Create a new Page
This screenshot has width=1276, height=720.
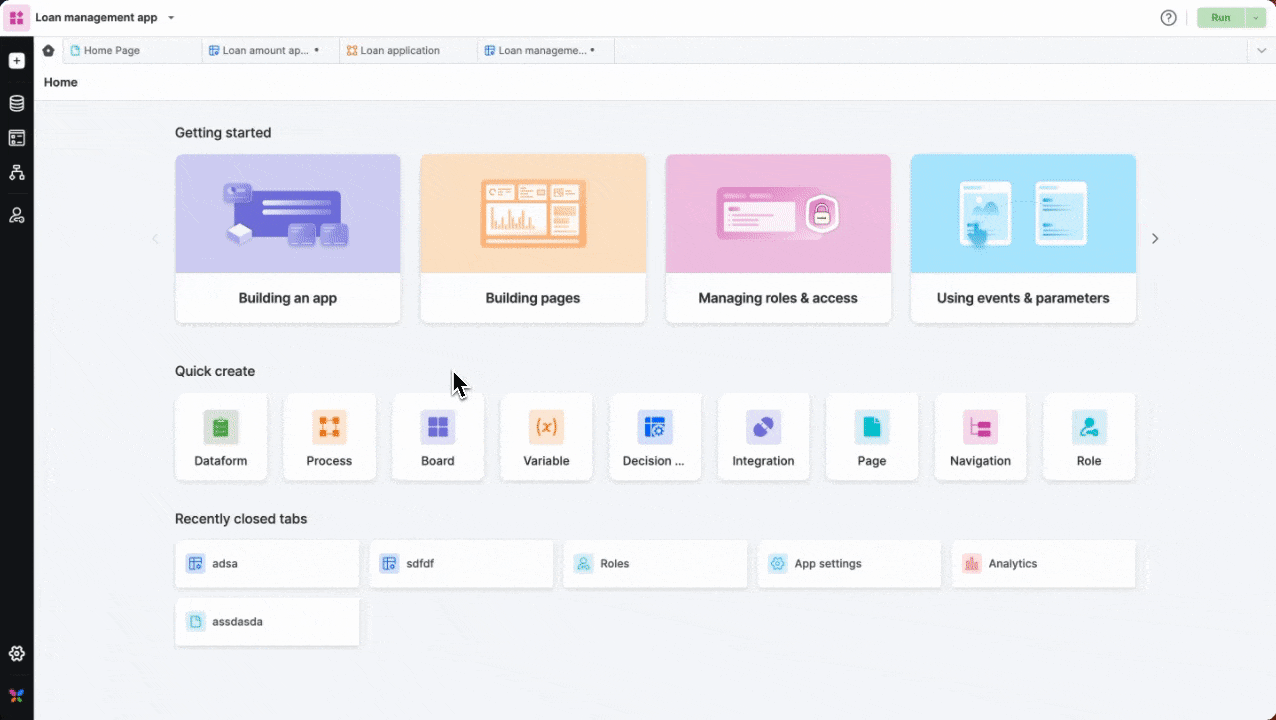[872, 437]
